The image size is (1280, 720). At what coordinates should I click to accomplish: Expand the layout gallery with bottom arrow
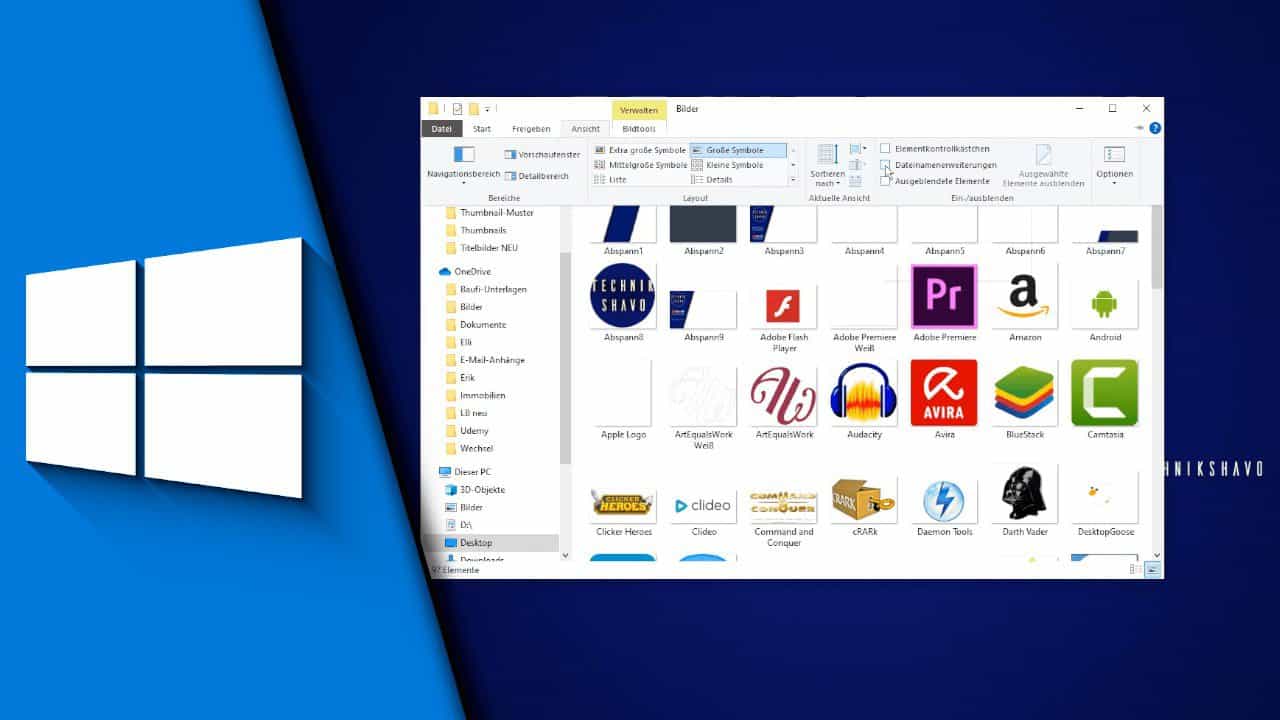point(793,180)
